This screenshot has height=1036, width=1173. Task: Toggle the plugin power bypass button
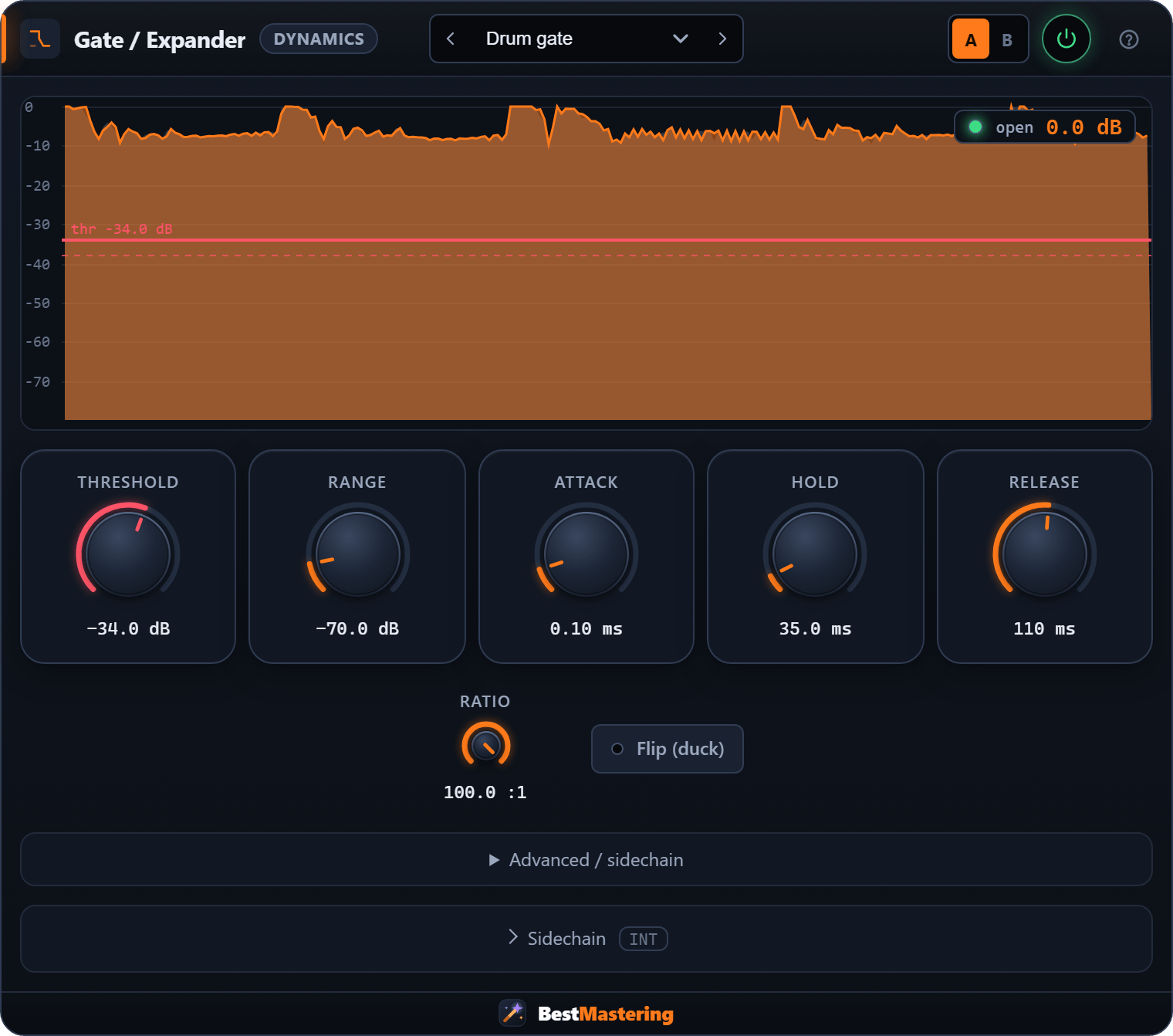click(x=1066, y=39)
